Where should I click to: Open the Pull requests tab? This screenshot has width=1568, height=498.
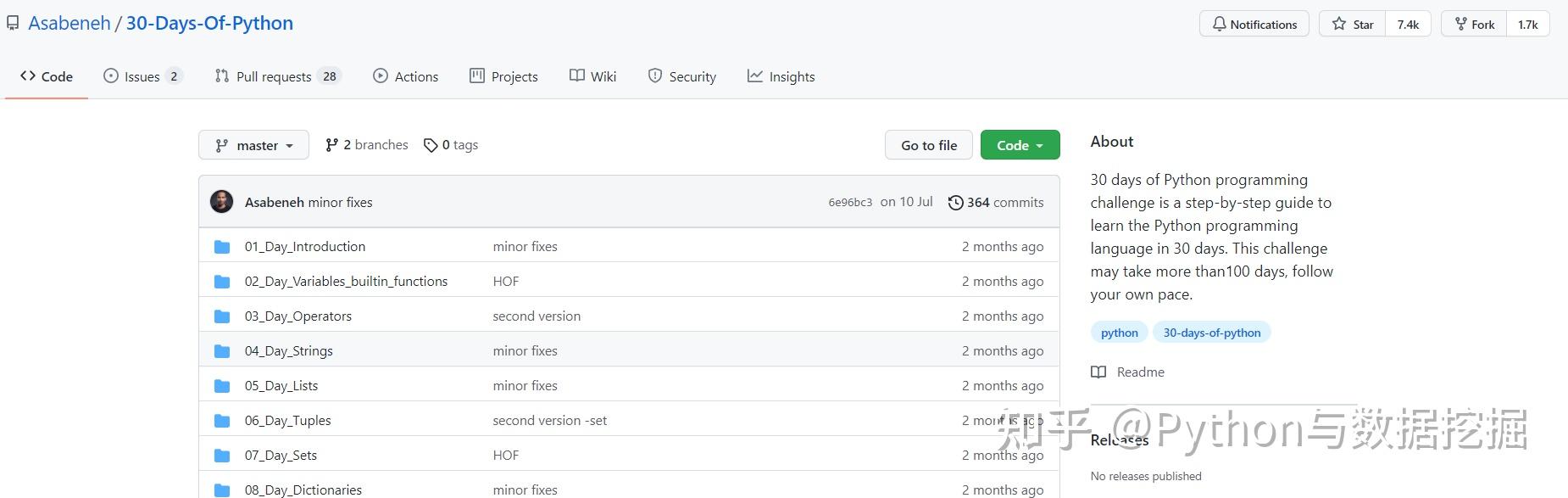(x=277, y=76)
